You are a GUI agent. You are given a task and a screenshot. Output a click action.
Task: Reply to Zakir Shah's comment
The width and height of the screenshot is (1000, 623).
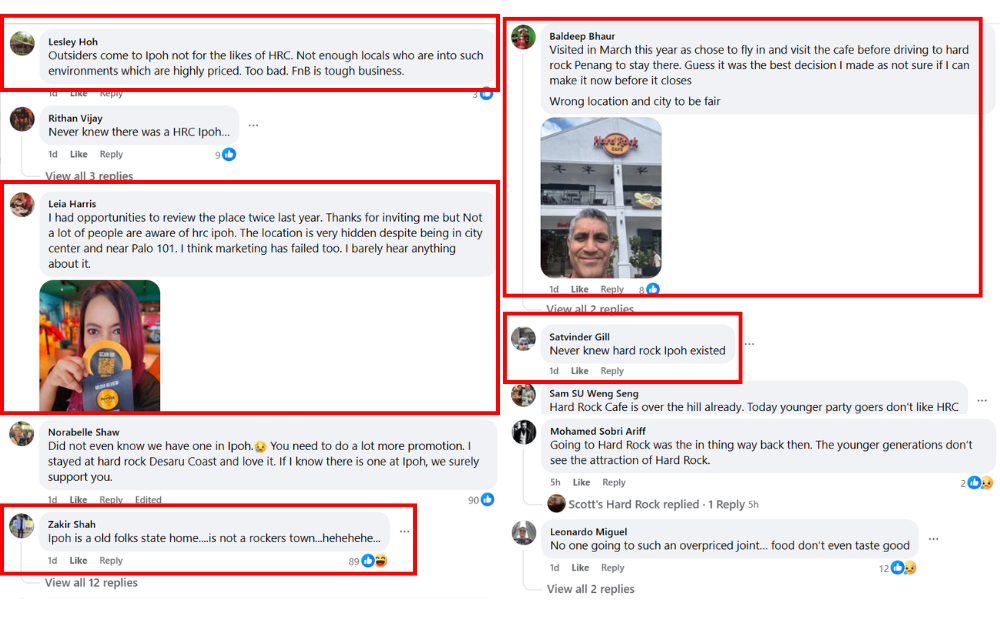[111, 561]
